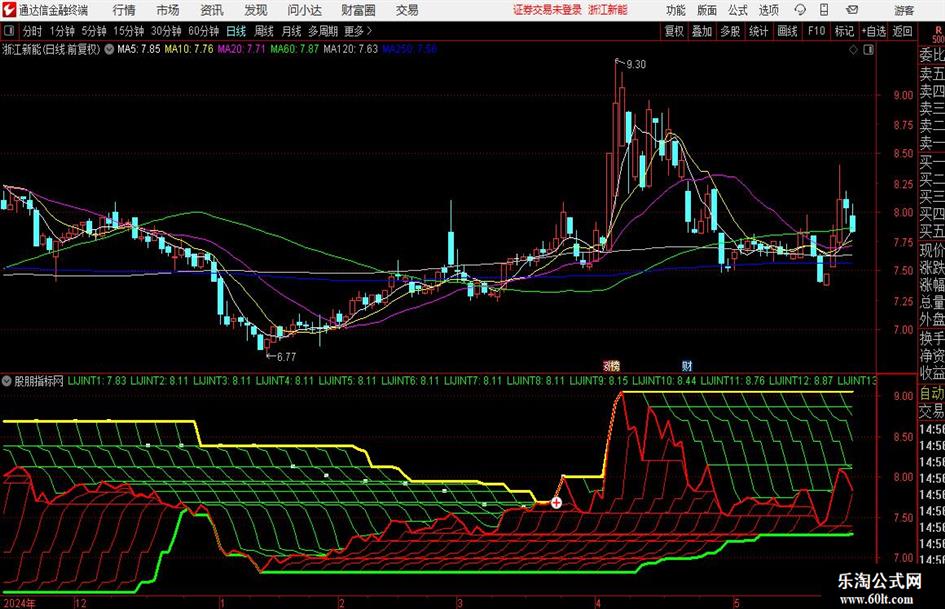
Task: Click the 财 financial info marker
Action: click(687, 366)
